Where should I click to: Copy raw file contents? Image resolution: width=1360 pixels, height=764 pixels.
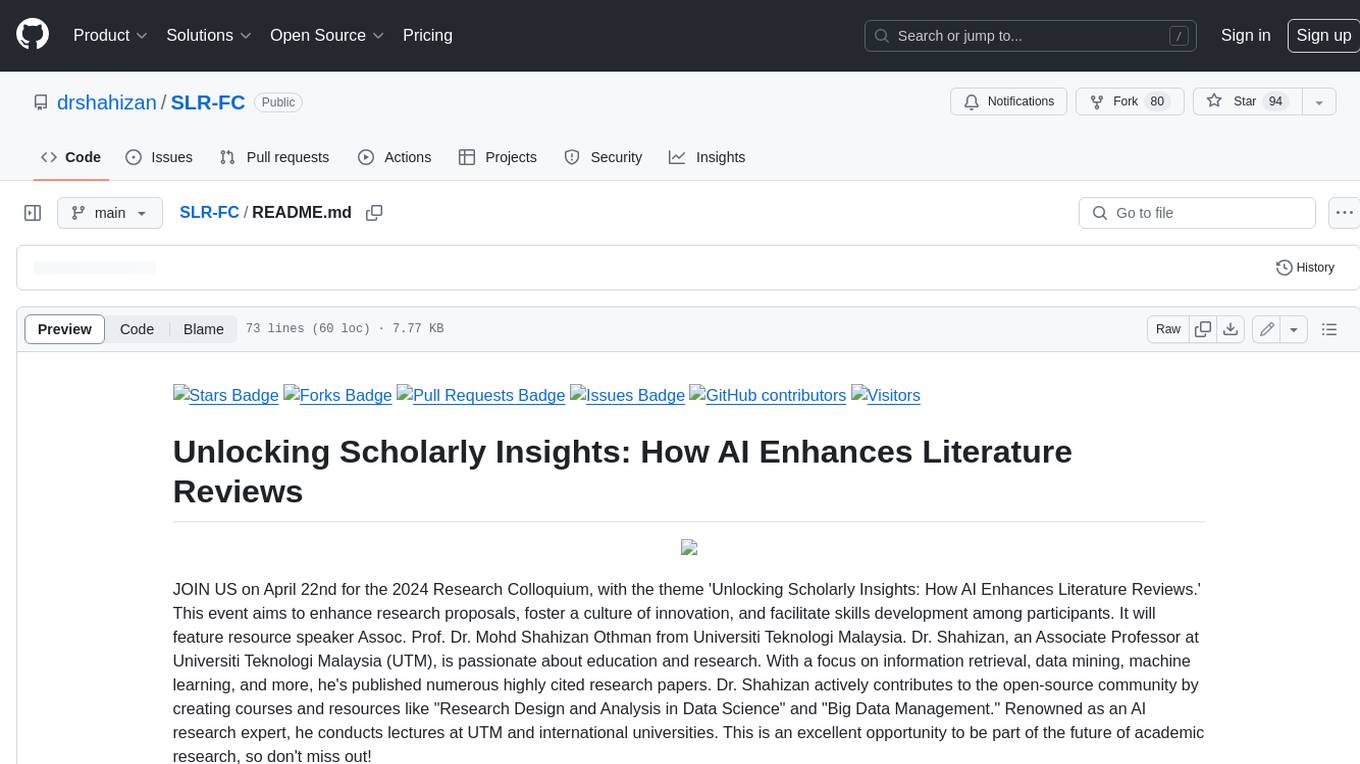tap(1203, 329)
